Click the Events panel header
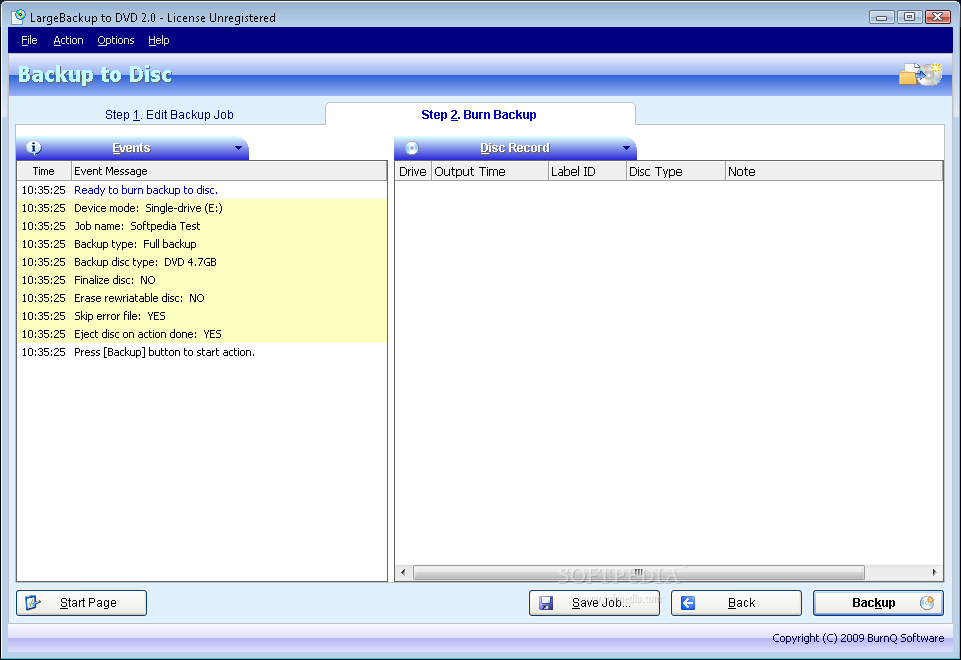Image resolution: width=961 pixels, height=660 pixels. click(x=132, y=148)
